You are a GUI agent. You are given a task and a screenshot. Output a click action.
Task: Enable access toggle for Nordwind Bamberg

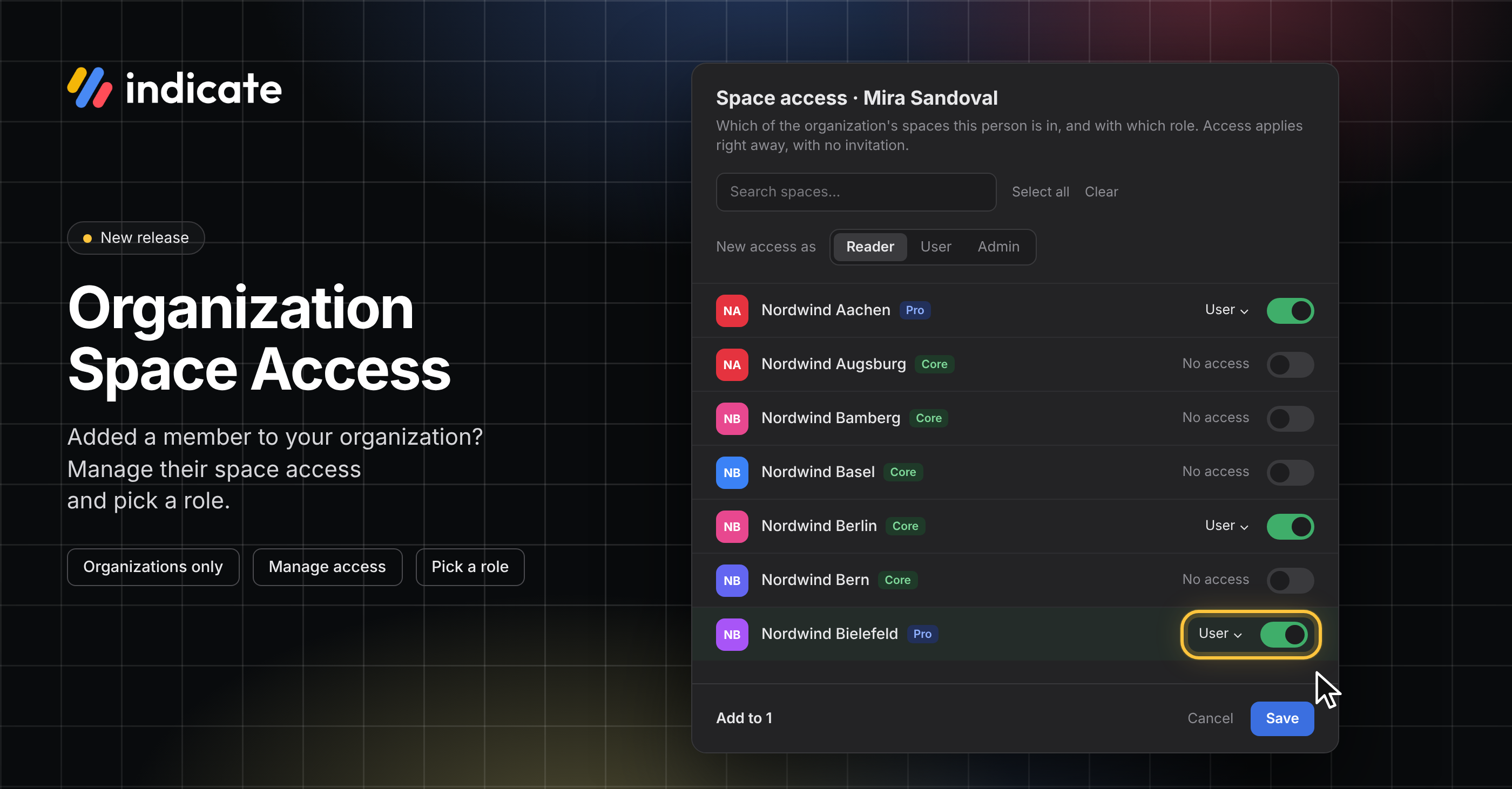tap(1290, 418)
